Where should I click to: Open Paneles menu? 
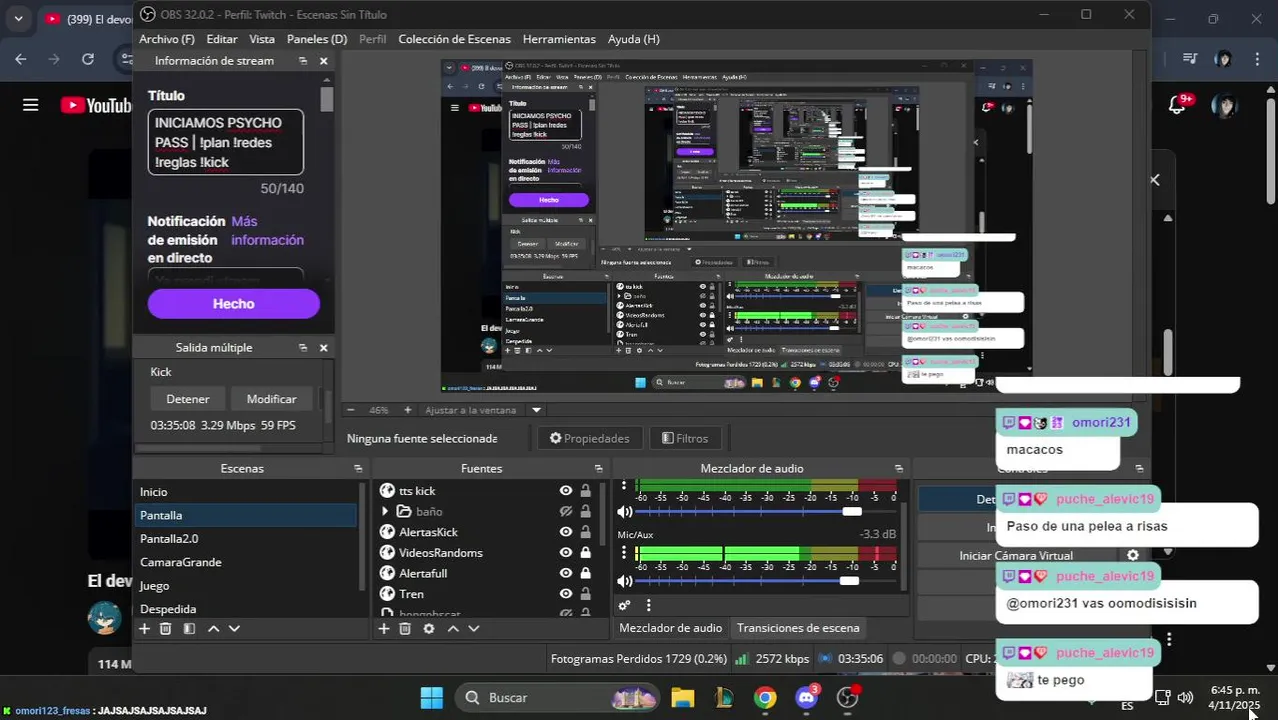(x=317, y=39)
